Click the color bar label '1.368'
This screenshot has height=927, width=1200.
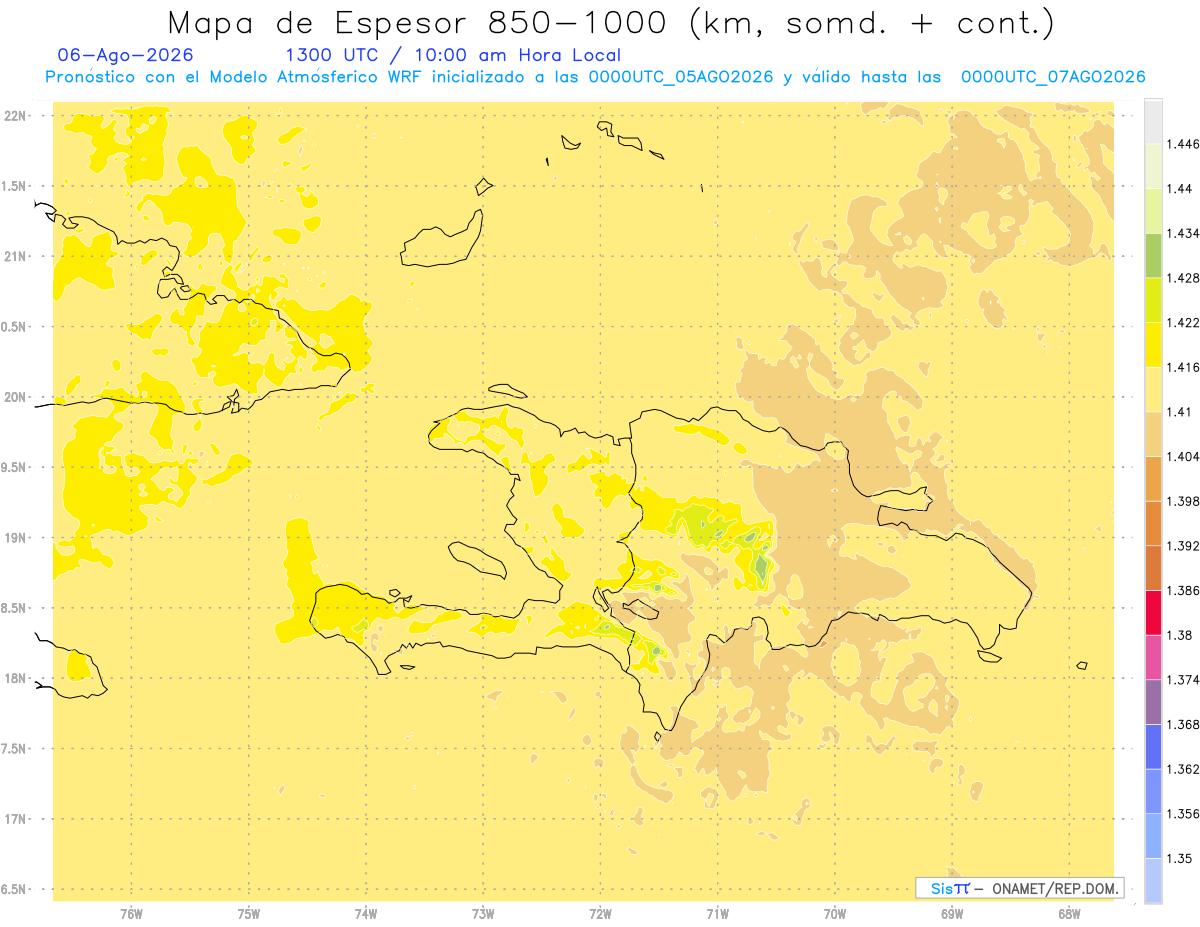(1183, 724)
